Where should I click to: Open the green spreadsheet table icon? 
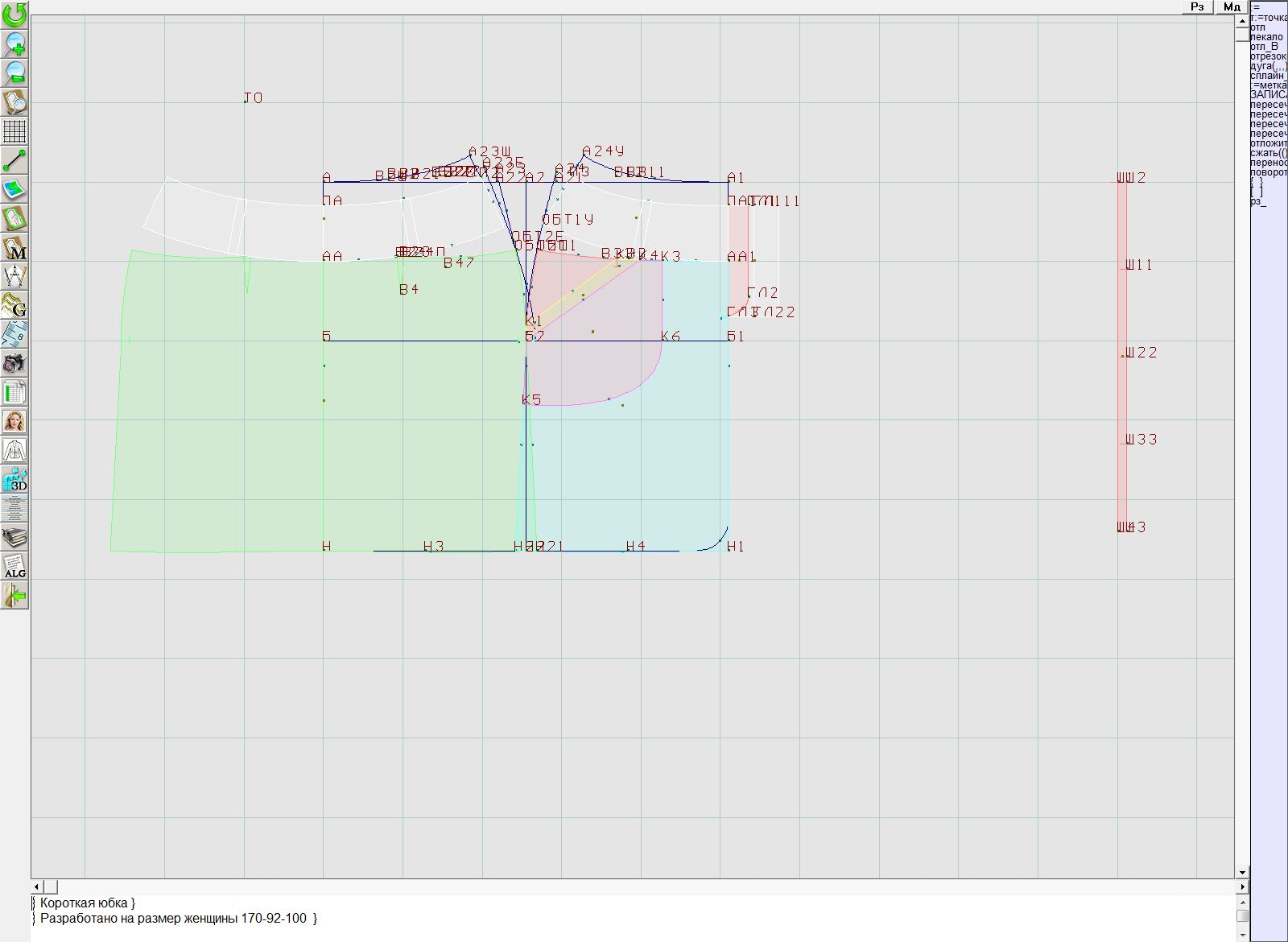[14, 392]
